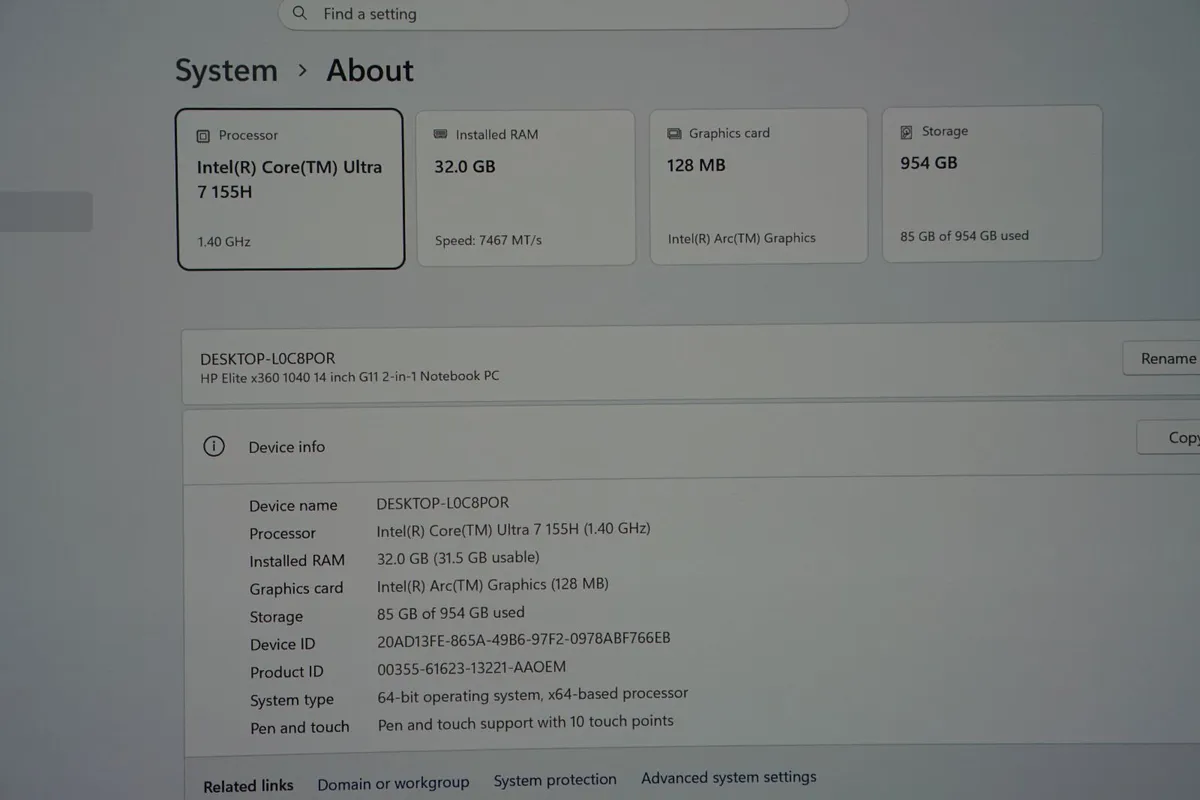Click 64-bit operating system value
Image resolution: width=1200 pixels, height=800 pixels.
pos(533,694)
